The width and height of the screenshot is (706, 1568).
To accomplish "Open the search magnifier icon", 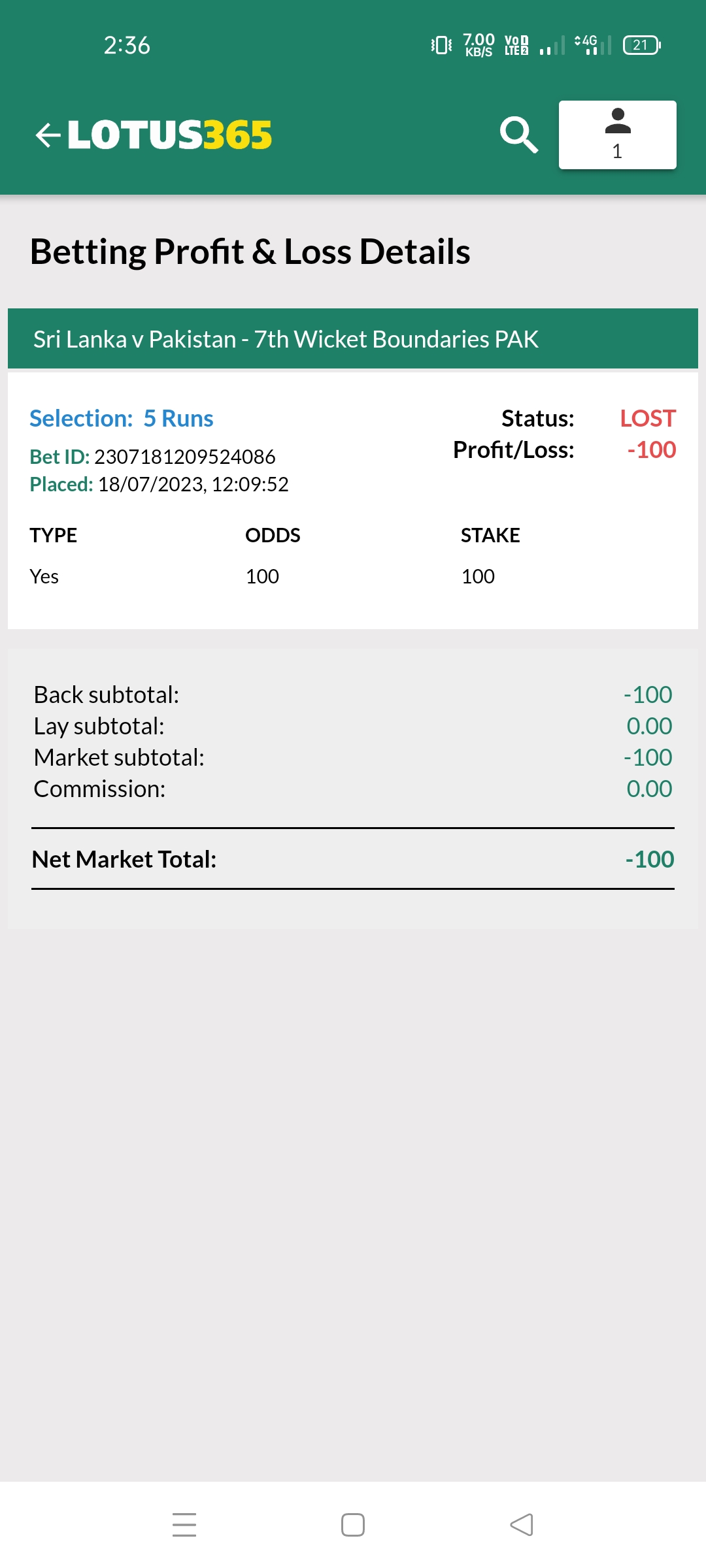I will point(518,135).
